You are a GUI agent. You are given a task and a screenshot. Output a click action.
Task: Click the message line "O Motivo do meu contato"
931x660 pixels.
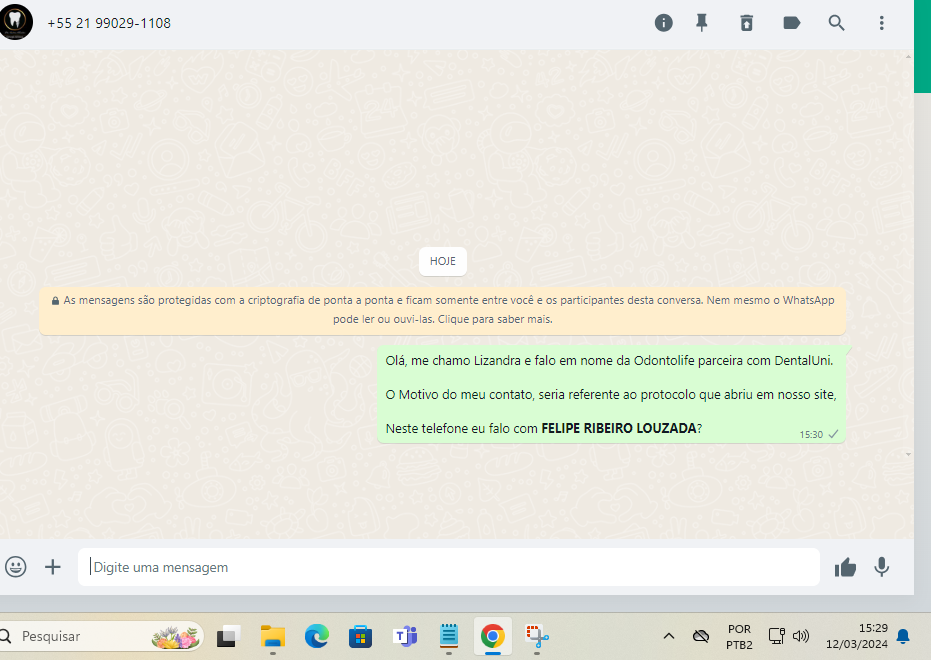click(610, 395)
